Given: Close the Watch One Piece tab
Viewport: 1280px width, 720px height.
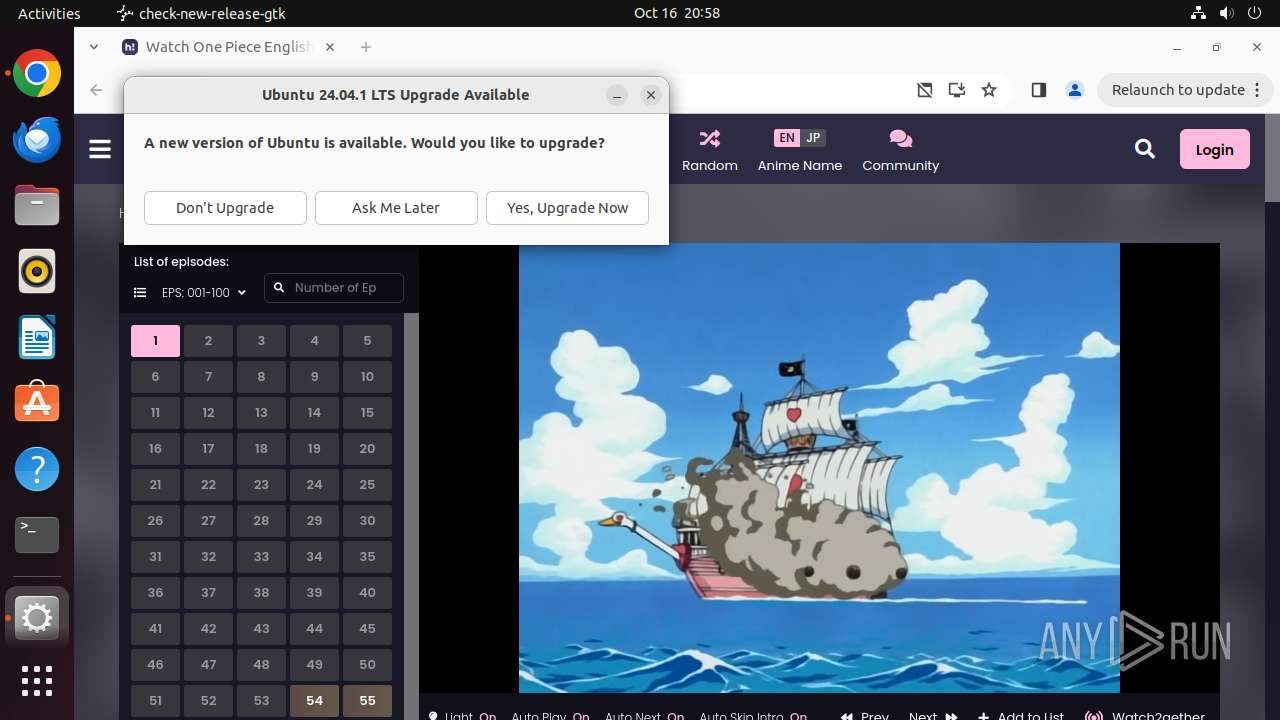Looking at the screenshot, I should (330, 47).
